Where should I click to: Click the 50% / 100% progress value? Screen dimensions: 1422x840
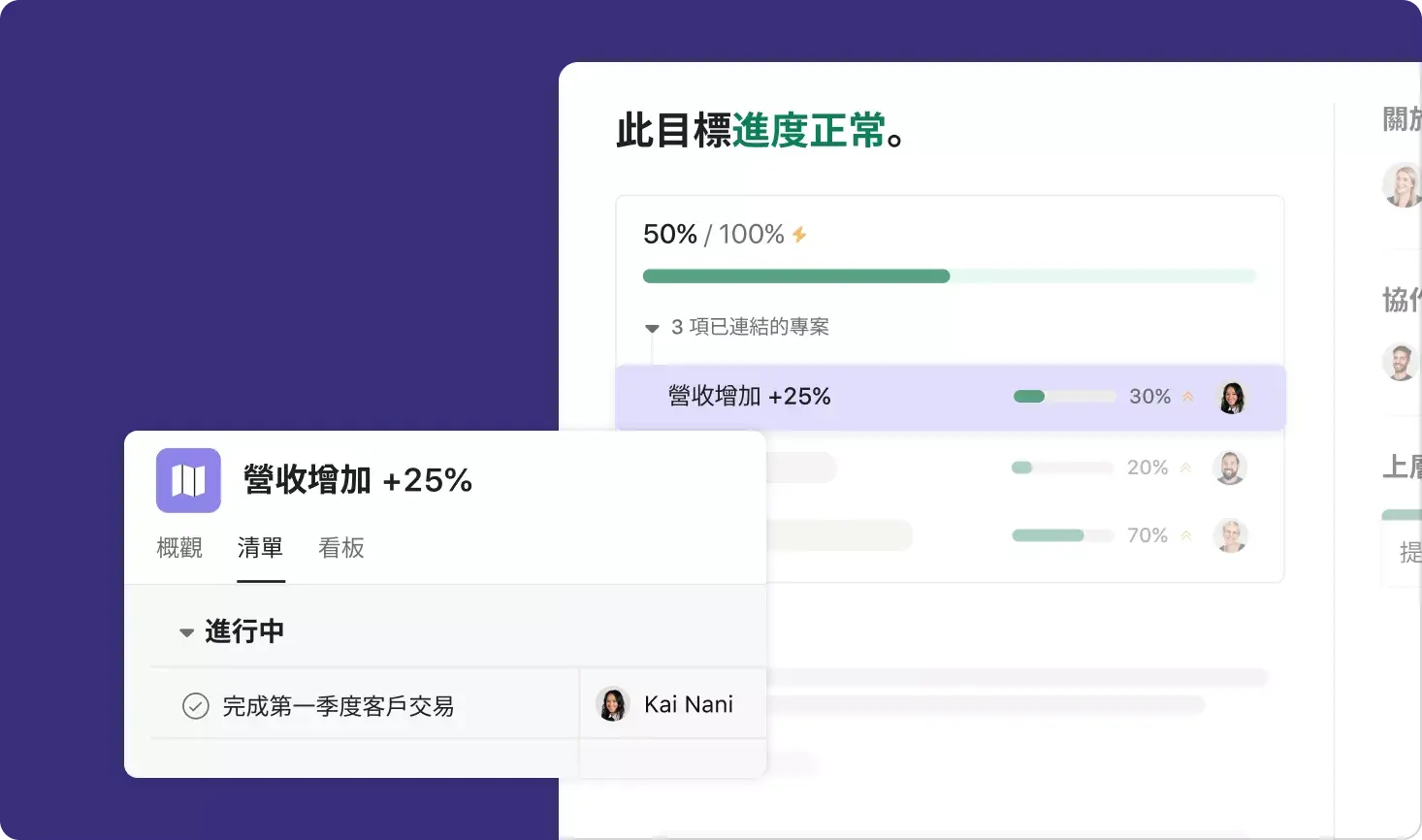[x=714, y=234]
